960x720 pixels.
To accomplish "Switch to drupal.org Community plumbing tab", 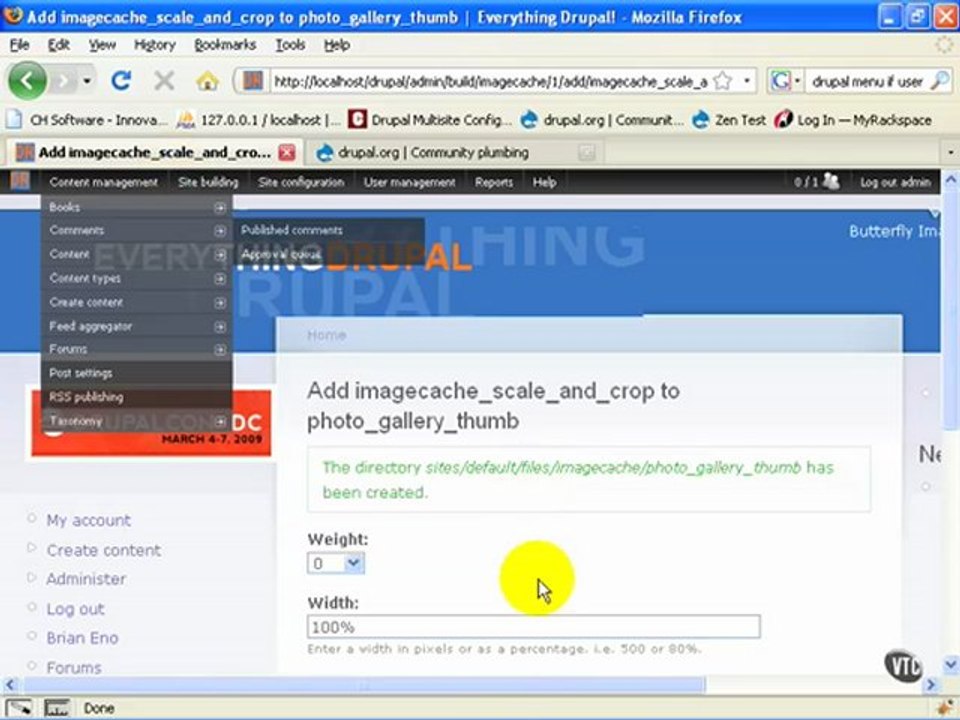I will click(433, 153).
